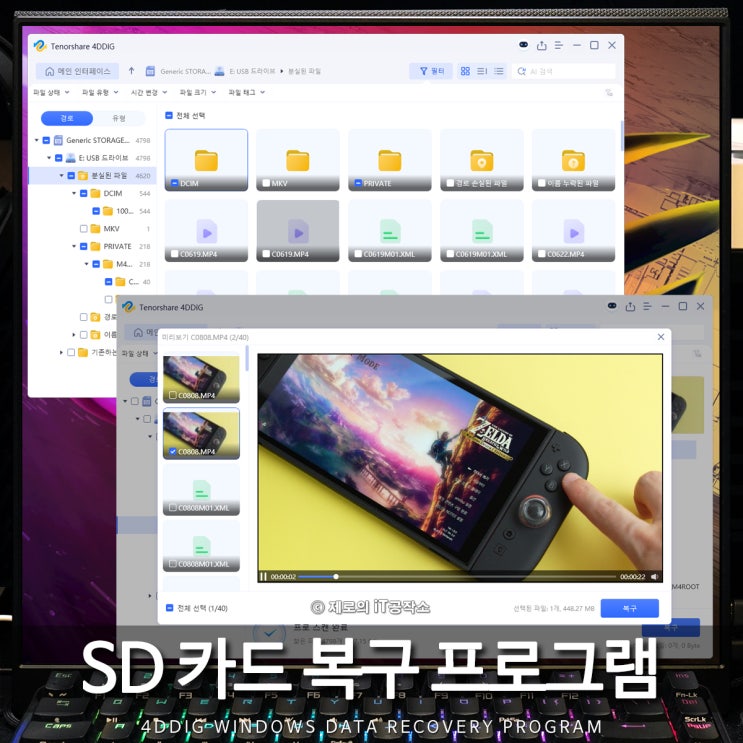Collapse 분실된 파일 tree node arrow
Image resolution: width=743 pixels, height=743 pixels.
coord(61,176)
